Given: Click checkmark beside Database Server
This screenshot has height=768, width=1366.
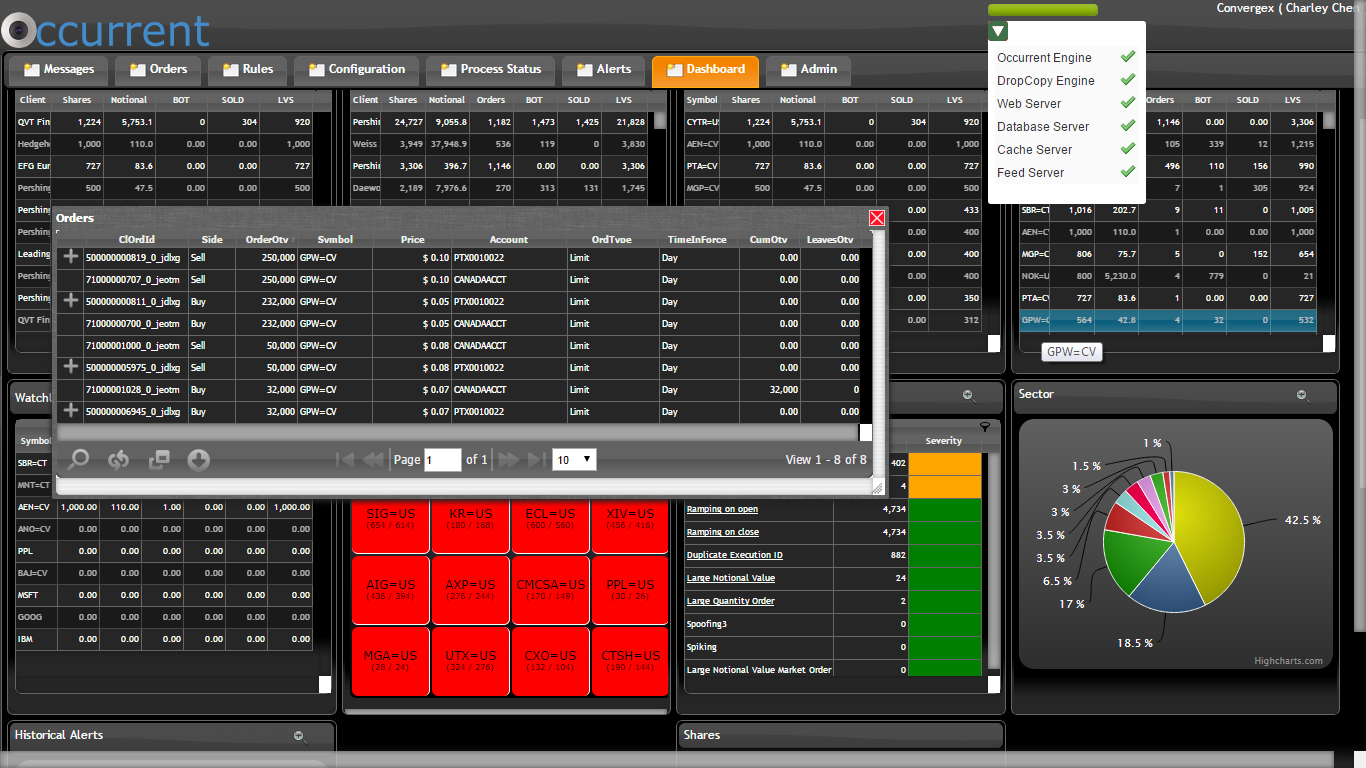Looking at the screenshot, I should (1128, 126).
